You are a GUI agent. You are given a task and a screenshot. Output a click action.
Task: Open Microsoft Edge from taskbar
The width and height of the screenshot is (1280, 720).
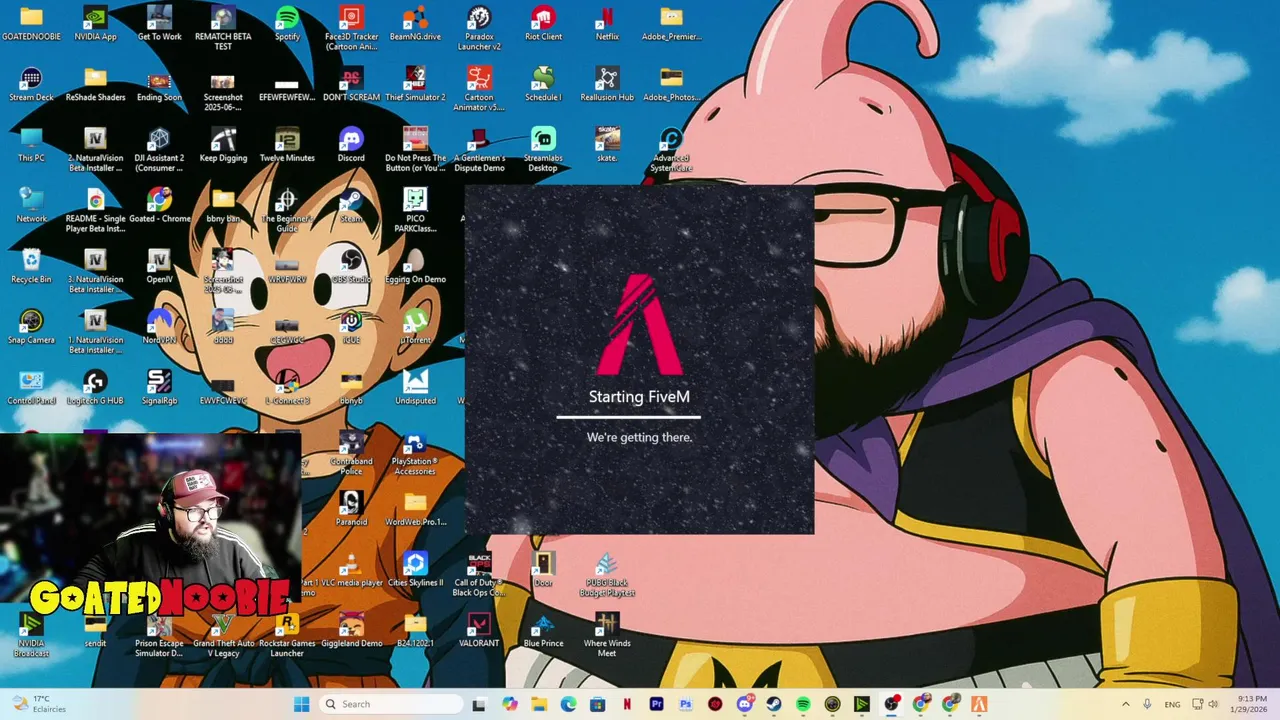[x=568, y=704]
